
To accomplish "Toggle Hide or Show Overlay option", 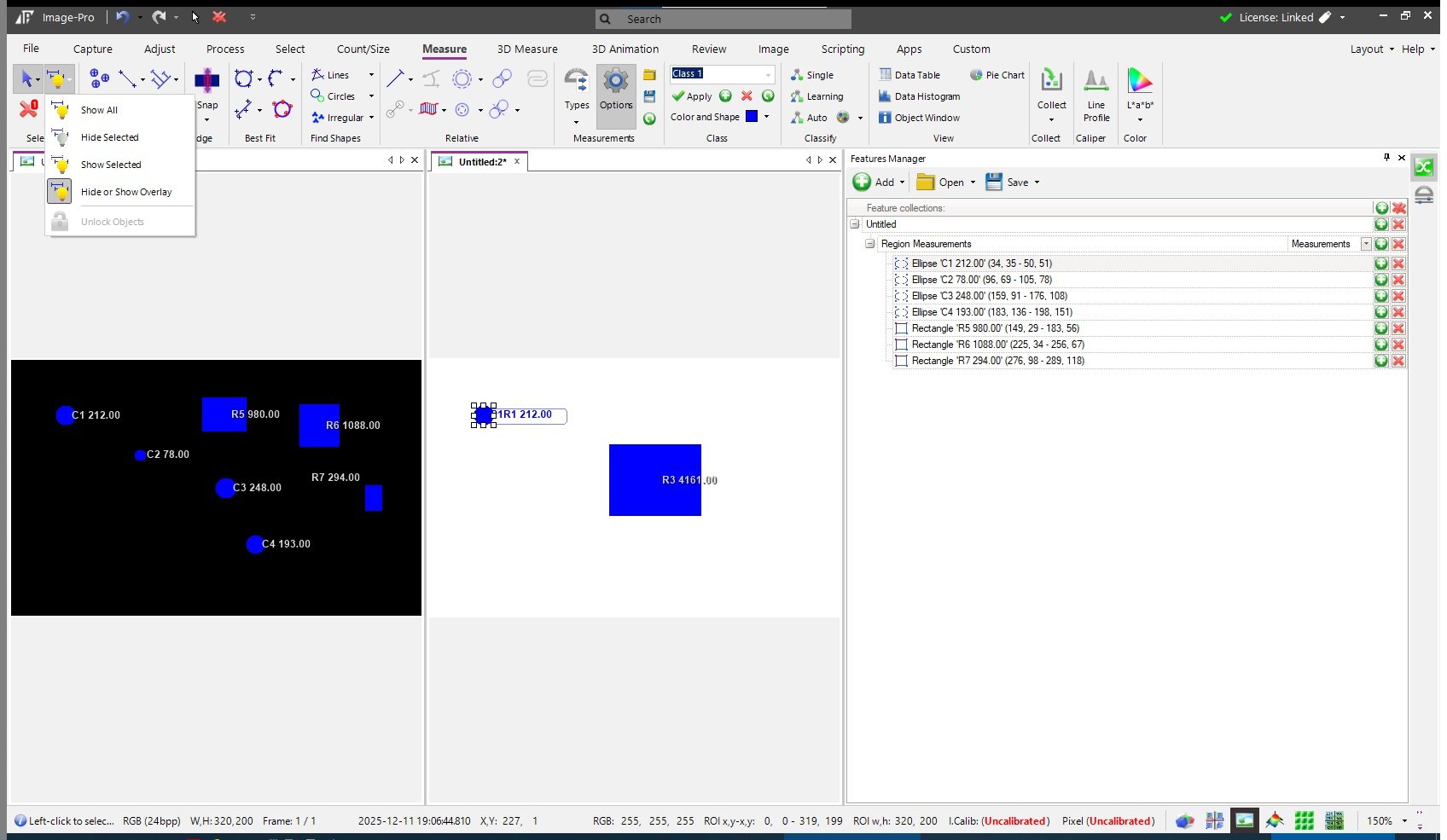I will coord(120,192).
